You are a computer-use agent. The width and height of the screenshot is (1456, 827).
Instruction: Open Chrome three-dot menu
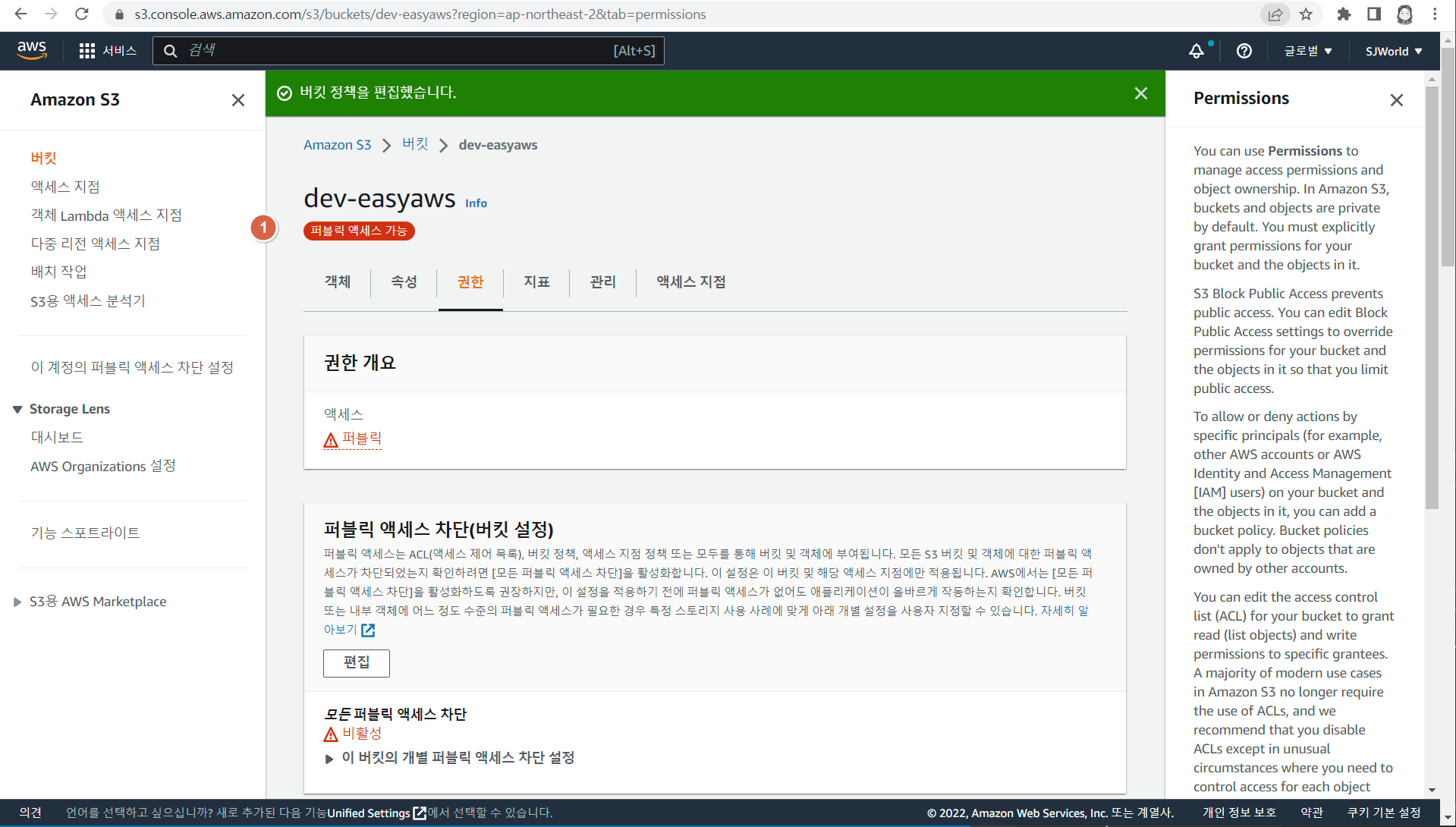[1435, 14]
